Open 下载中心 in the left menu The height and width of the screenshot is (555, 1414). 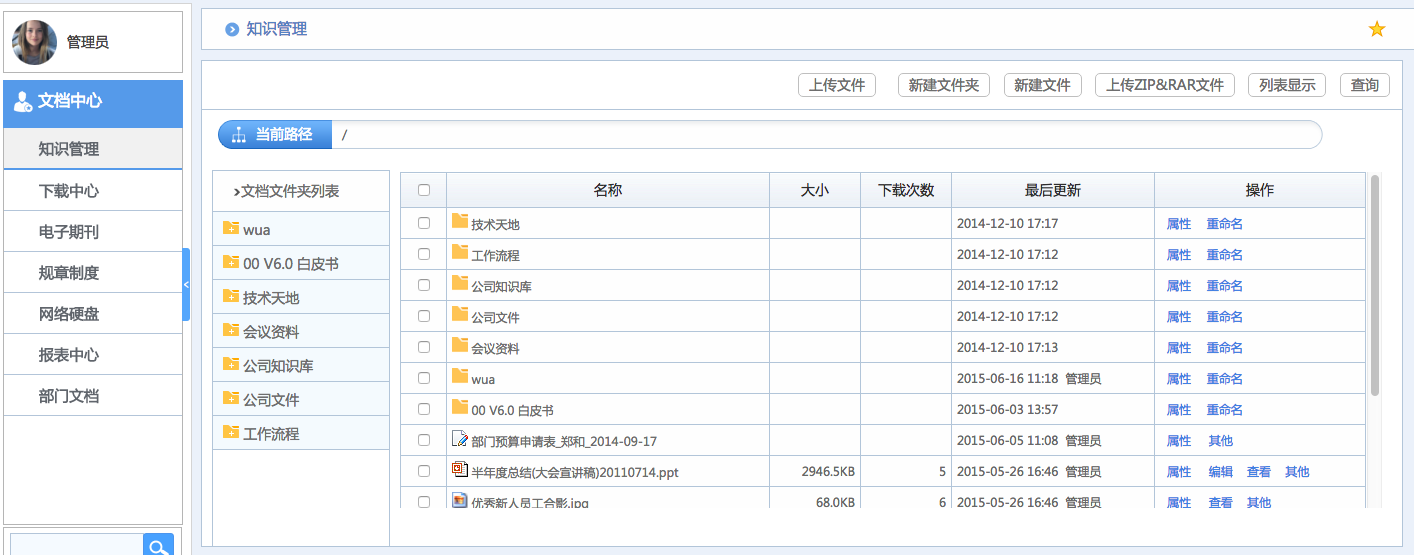click(69, 191)
